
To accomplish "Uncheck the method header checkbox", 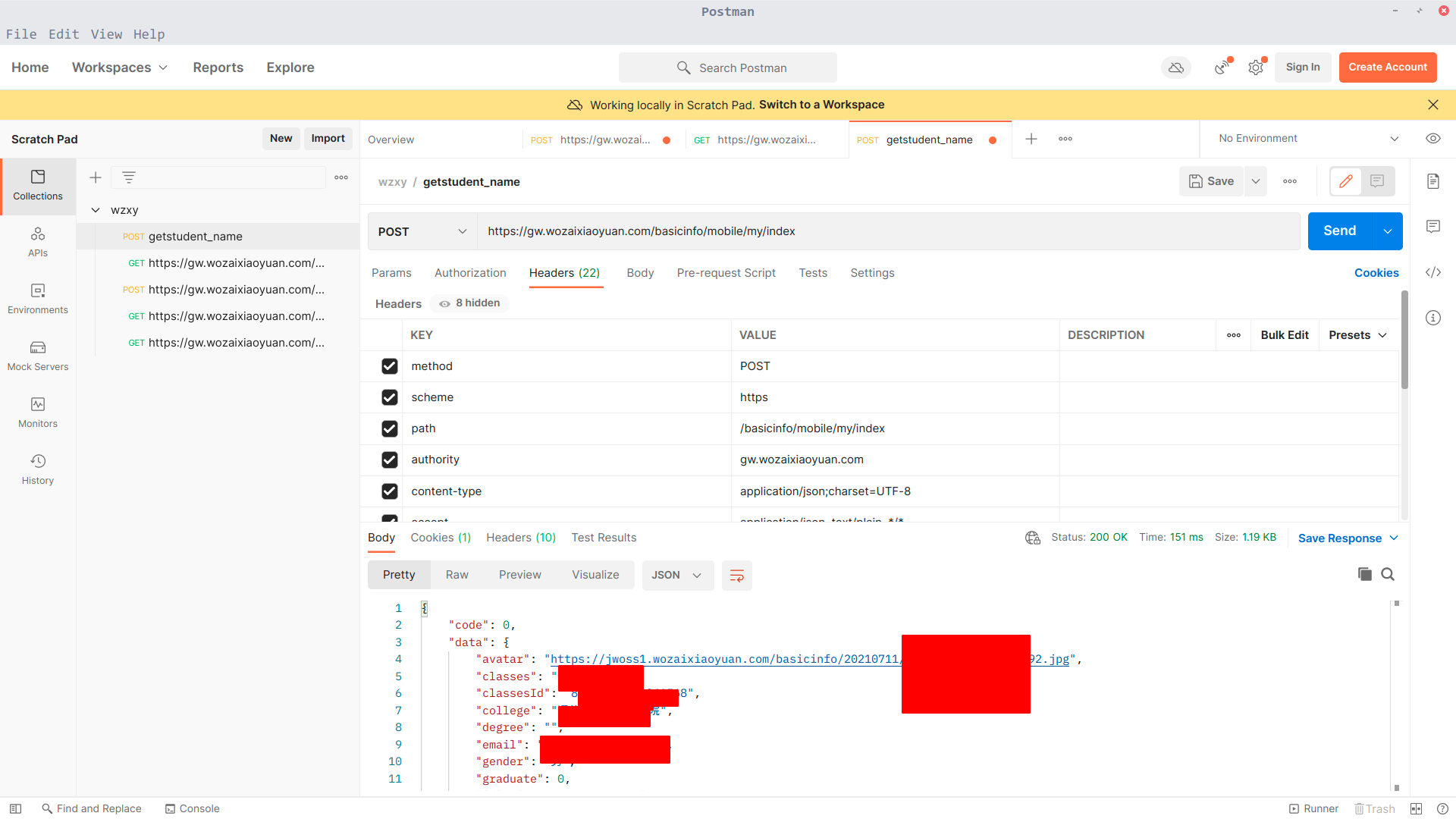I will (x=390, y=366).
